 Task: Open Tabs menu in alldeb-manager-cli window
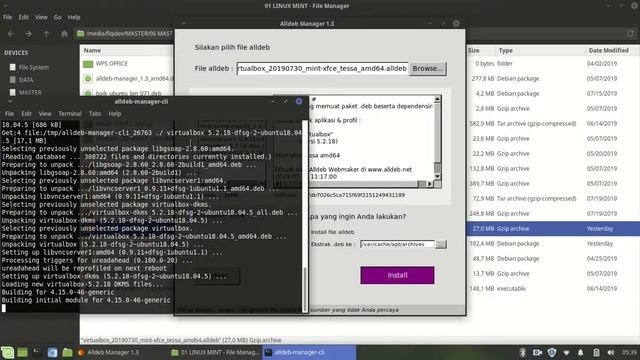click(x=95, y=113)
